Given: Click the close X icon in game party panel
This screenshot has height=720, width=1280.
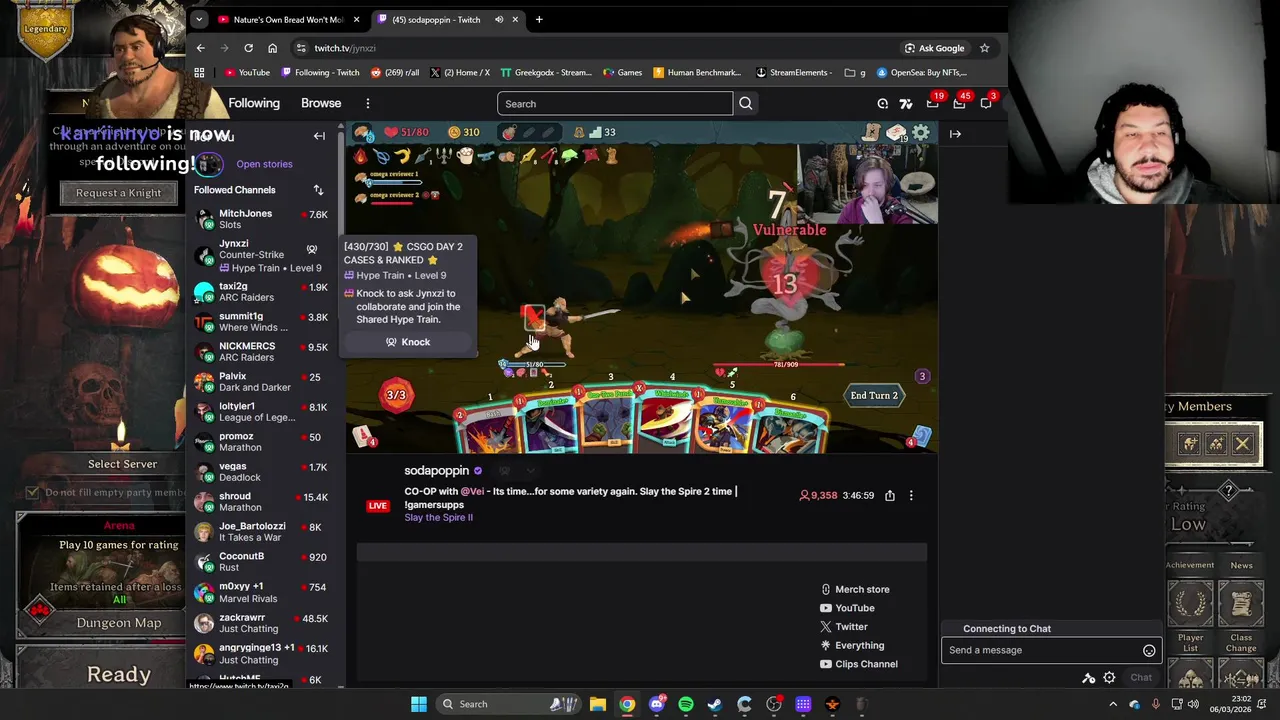Looking at the screenshot, I should coord(1242,444).
